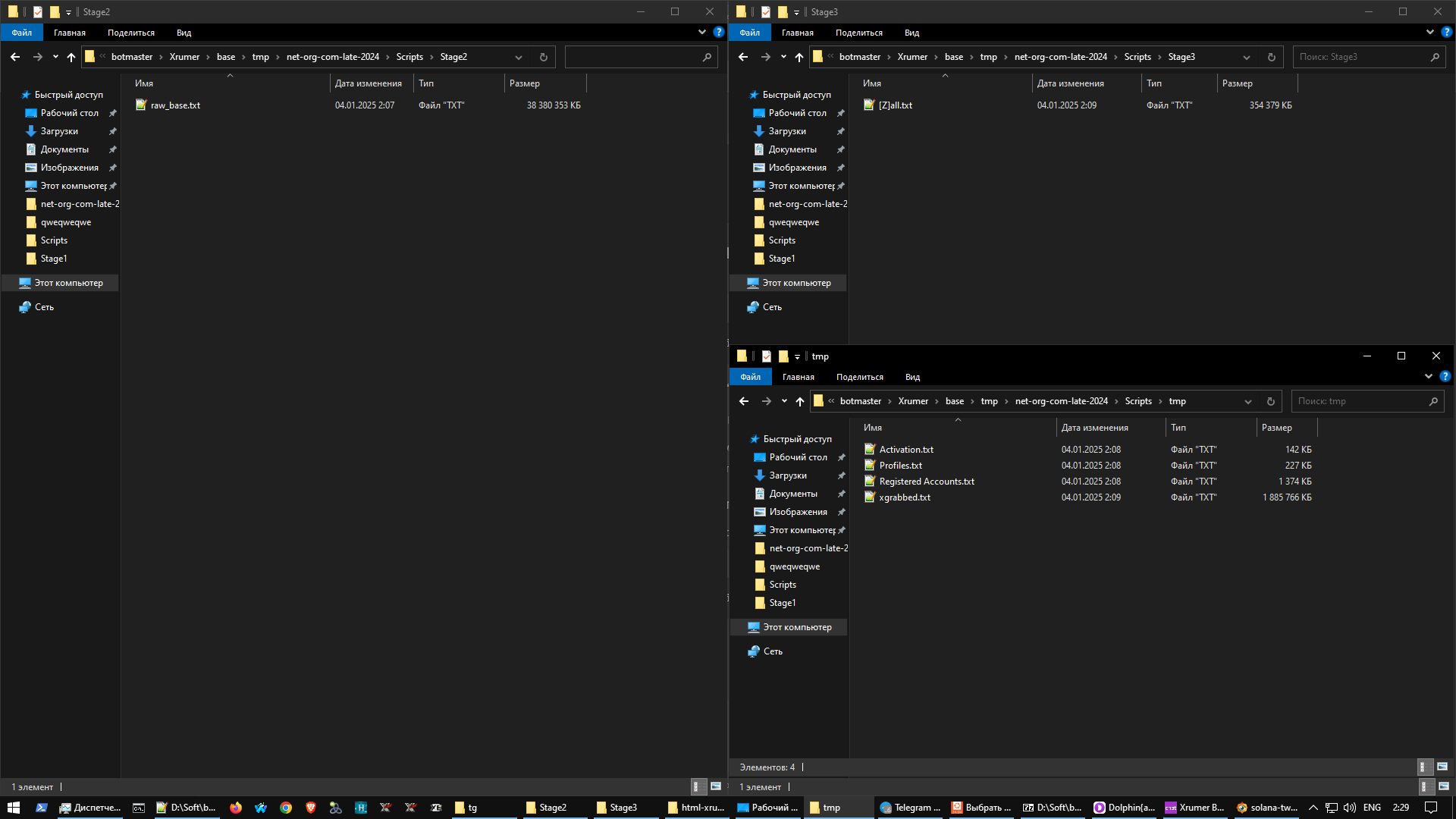Toggle details view in tmp status bar
The image size is (1456, 819).
click(1425, 767)
